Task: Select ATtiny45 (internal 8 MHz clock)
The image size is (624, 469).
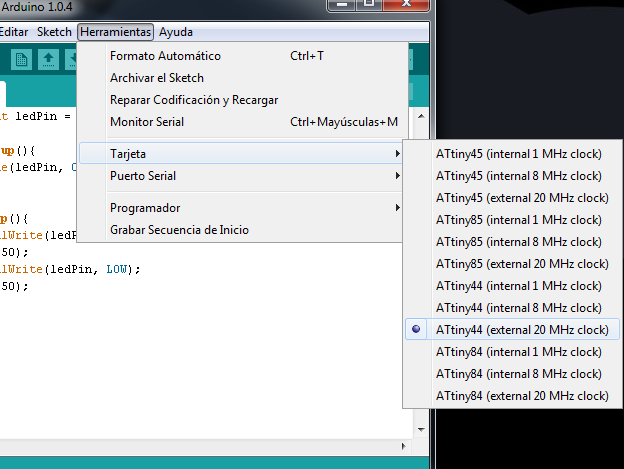Action: (x=513, y=176)
